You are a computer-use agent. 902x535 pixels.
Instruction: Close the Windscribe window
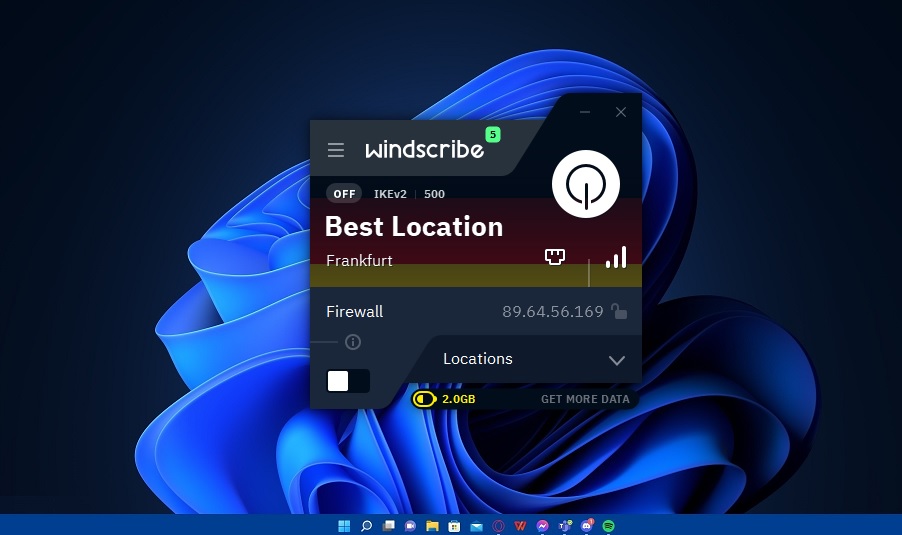pyautogui.click(x=621, y=112)
